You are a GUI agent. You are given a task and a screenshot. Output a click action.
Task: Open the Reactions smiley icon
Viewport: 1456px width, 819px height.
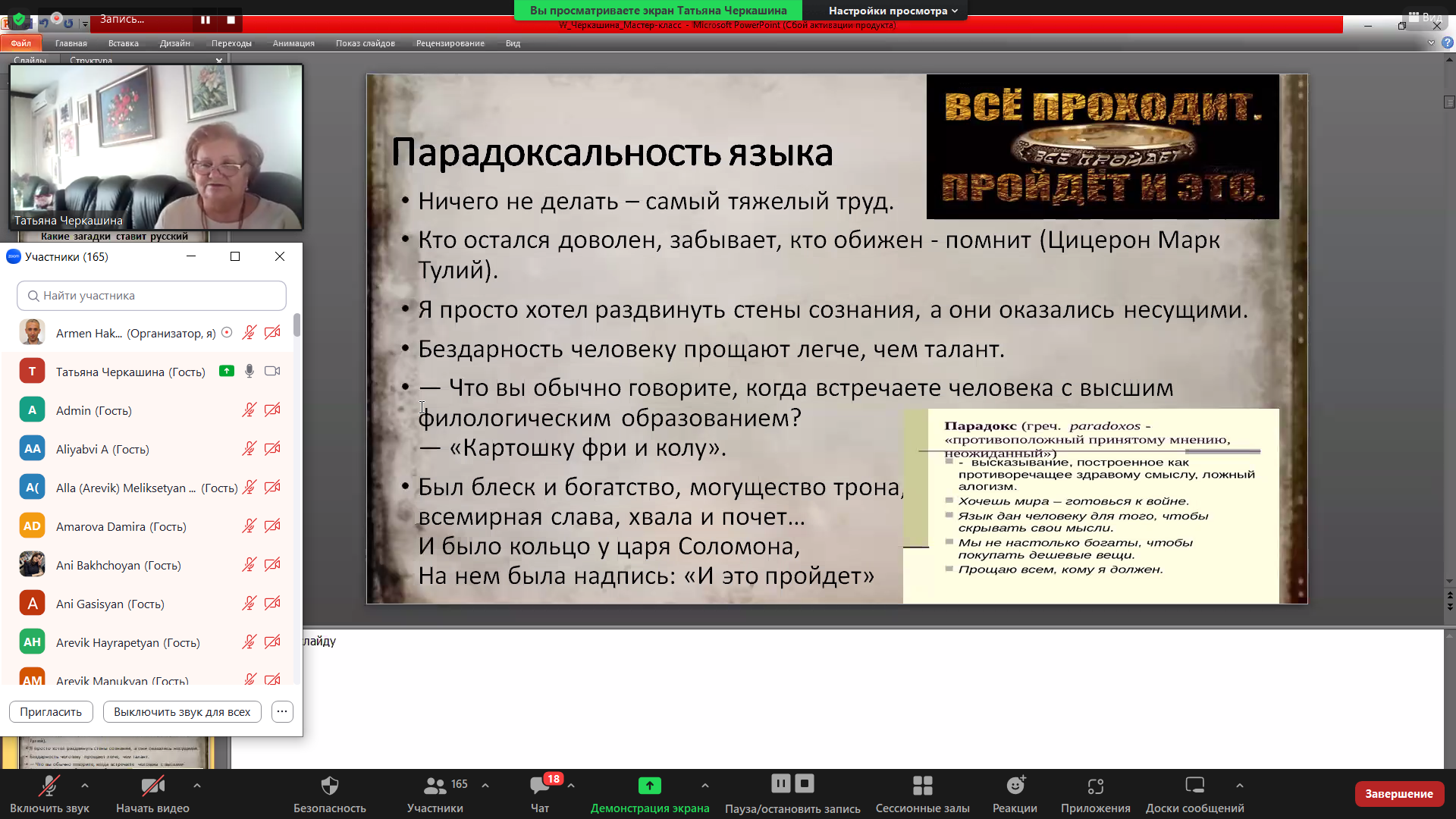pyautogui.click(x=1015, y=786)
